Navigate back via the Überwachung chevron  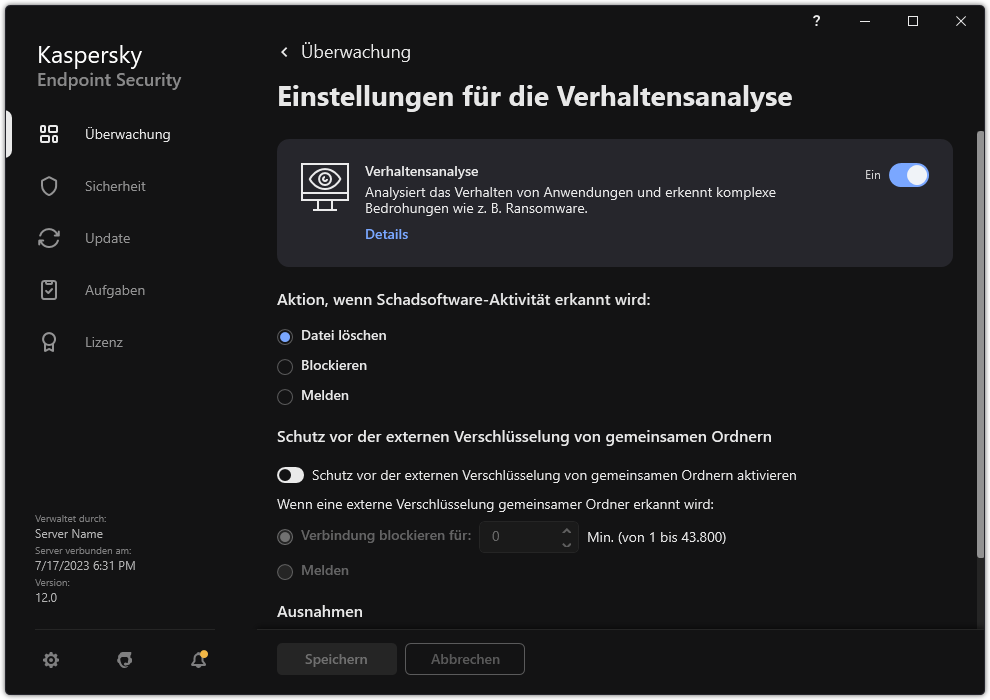[284, 51]
